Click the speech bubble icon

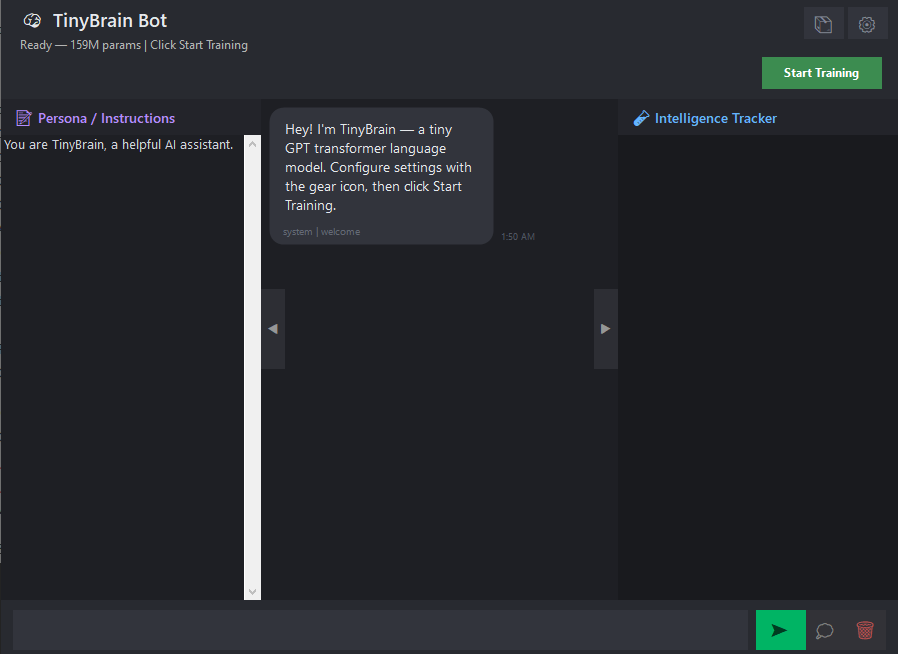pyautogui.click(x=825, y=630)
